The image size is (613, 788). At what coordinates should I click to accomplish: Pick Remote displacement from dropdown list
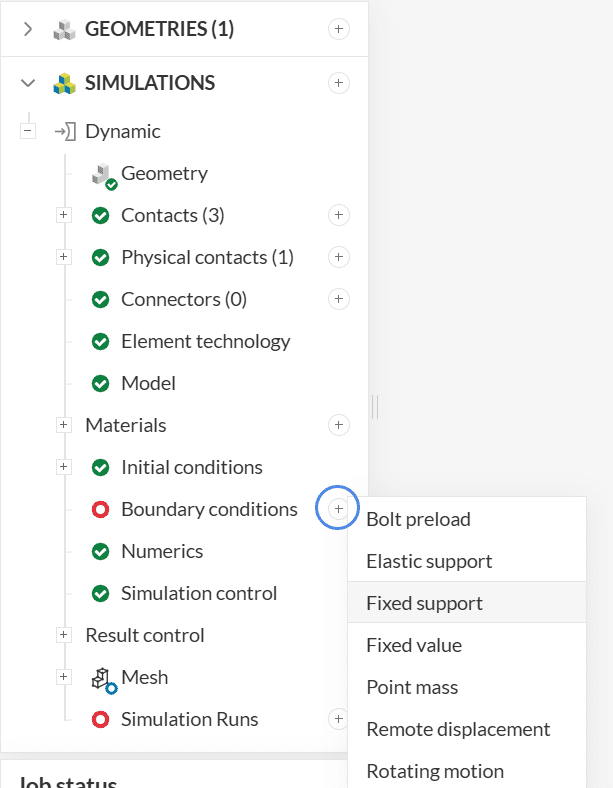click(458, 729)
